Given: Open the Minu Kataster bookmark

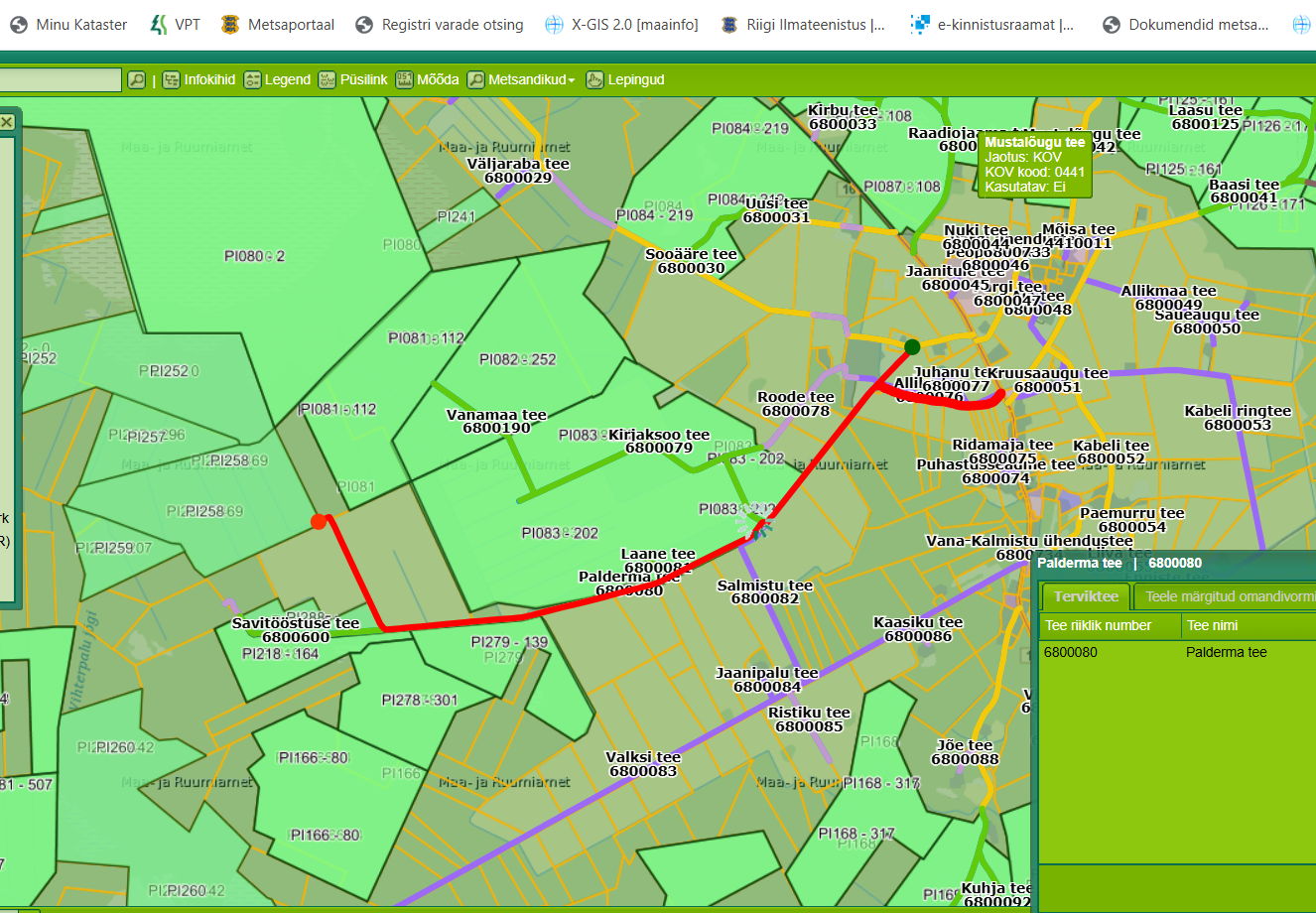Looking at the screenshot, I should (68, 25).
